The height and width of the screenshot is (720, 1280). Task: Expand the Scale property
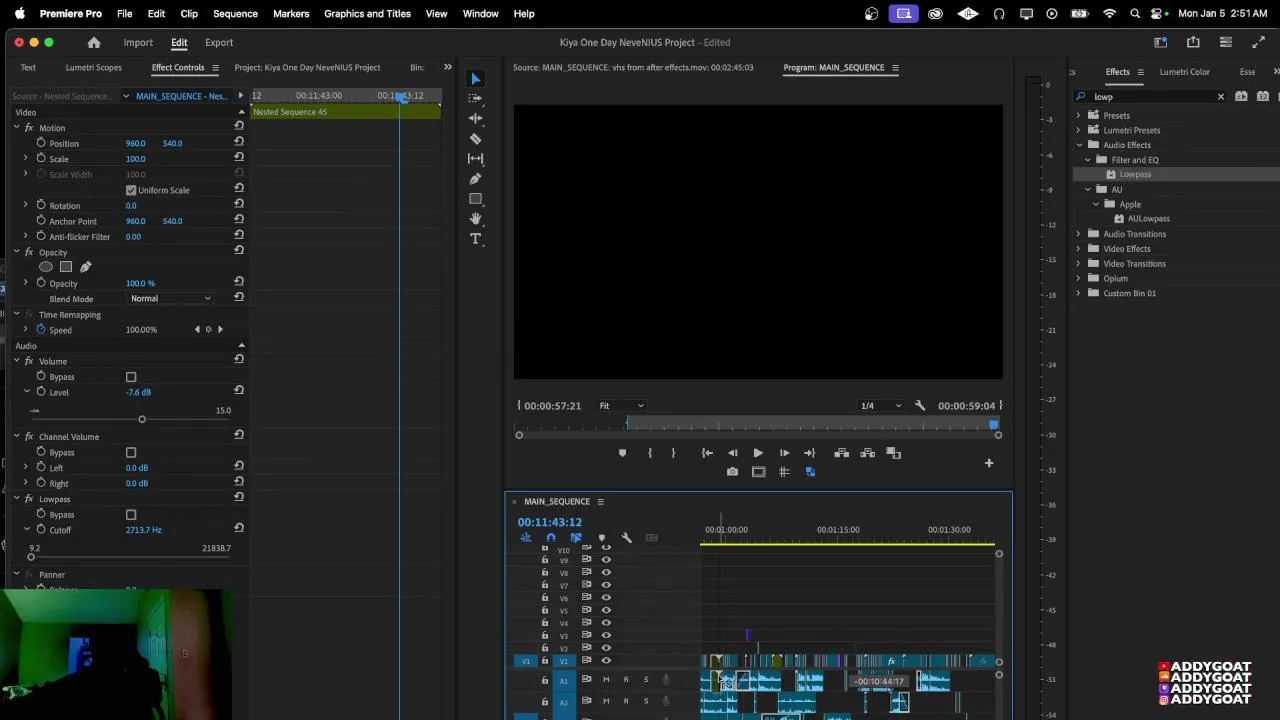pos(26,158)
